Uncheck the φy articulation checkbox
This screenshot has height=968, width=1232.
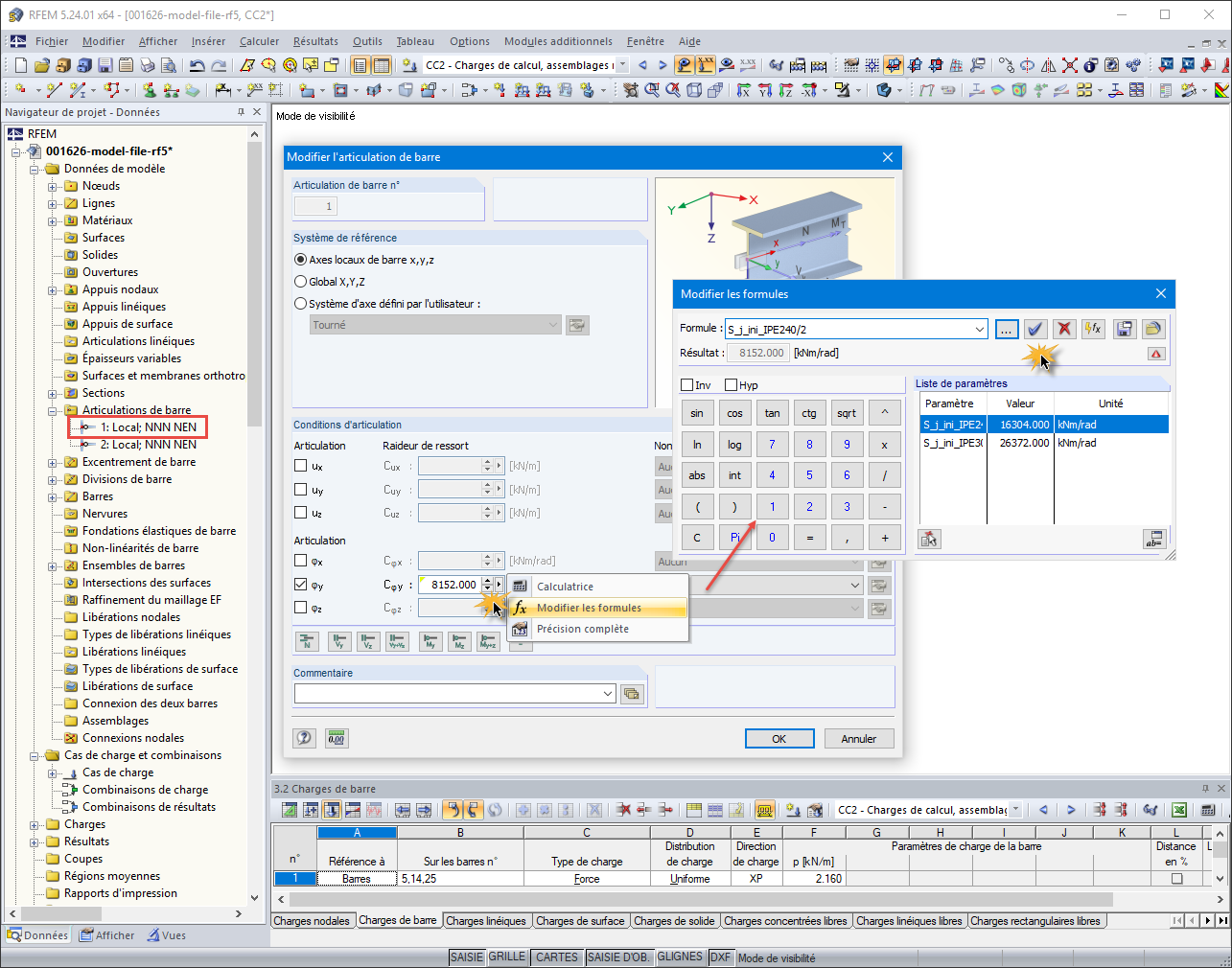(x=301, y=584)
